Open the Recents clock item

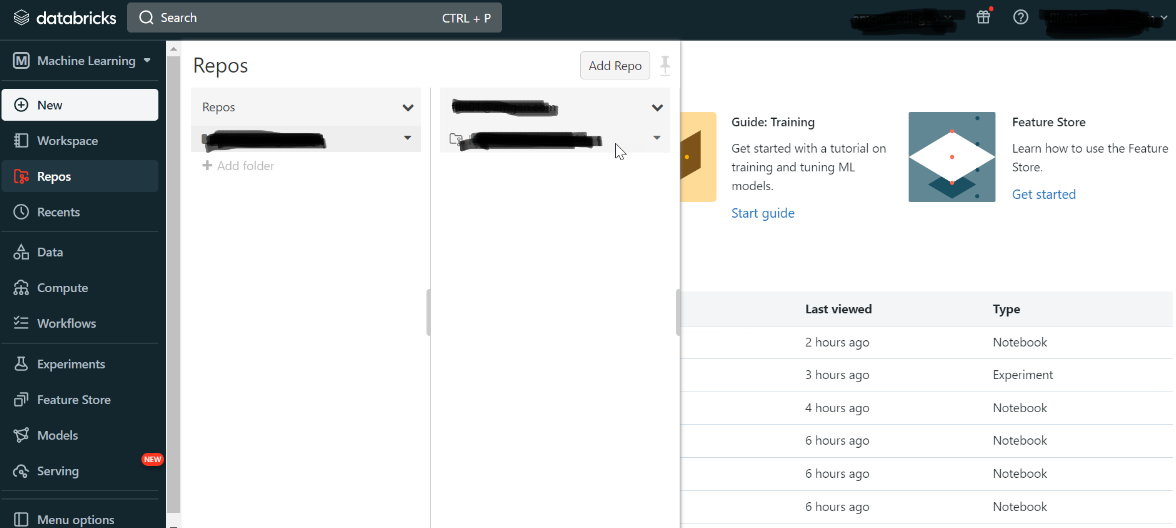tap(58, 212)
